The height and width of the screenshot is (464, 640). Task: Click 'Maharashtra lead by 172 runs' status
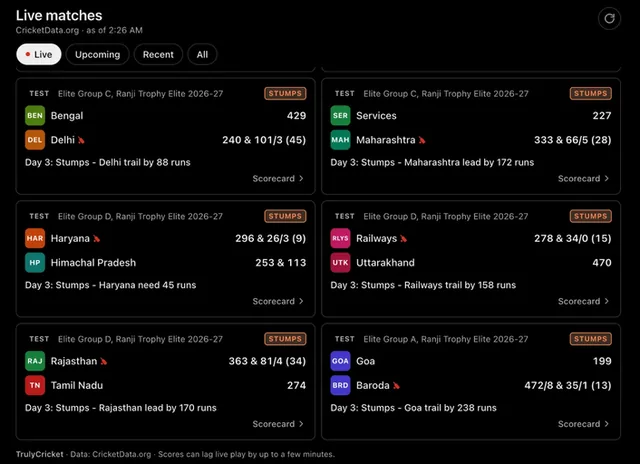(x=469, y=162)
